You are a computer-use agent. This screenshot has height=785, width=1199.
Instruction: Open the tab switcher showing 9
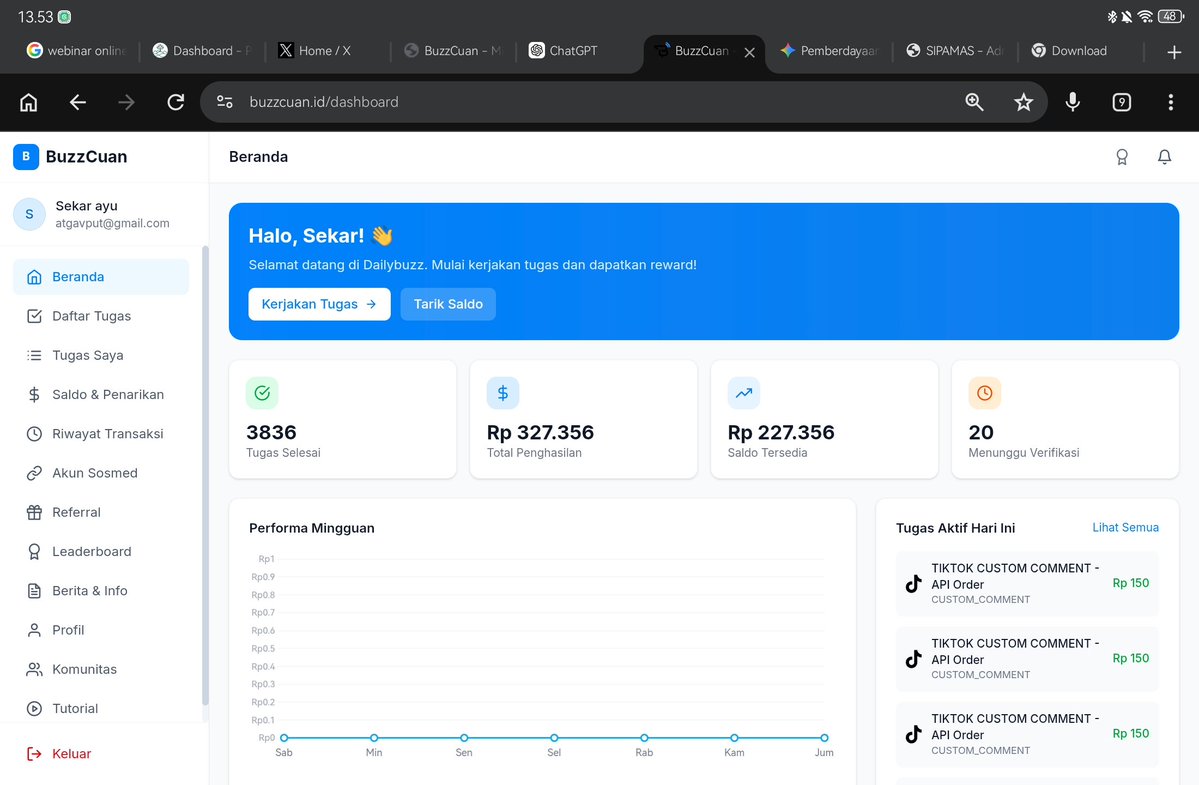coord(1122,102)
